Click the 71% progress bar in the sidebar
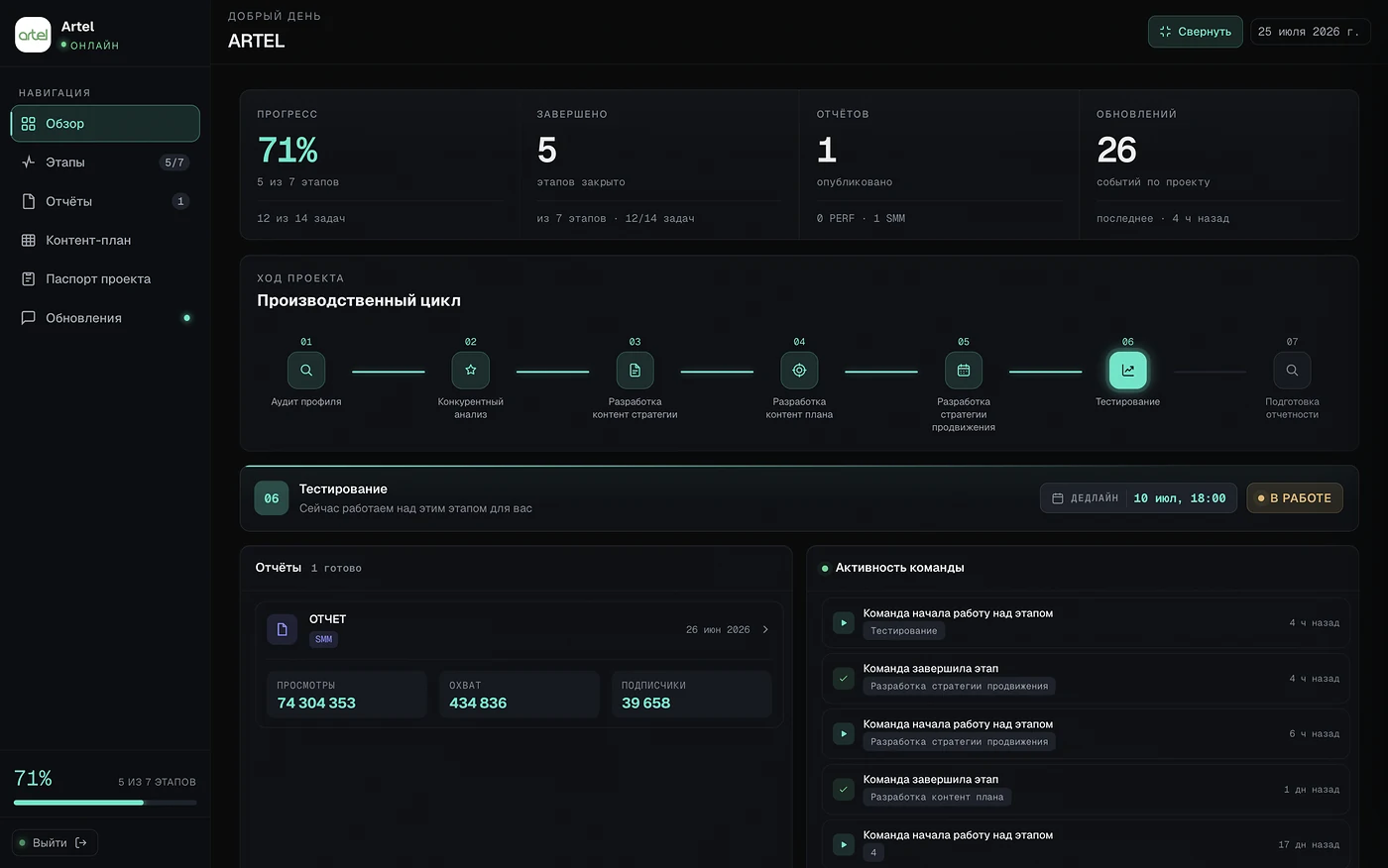 click(105, 803)
